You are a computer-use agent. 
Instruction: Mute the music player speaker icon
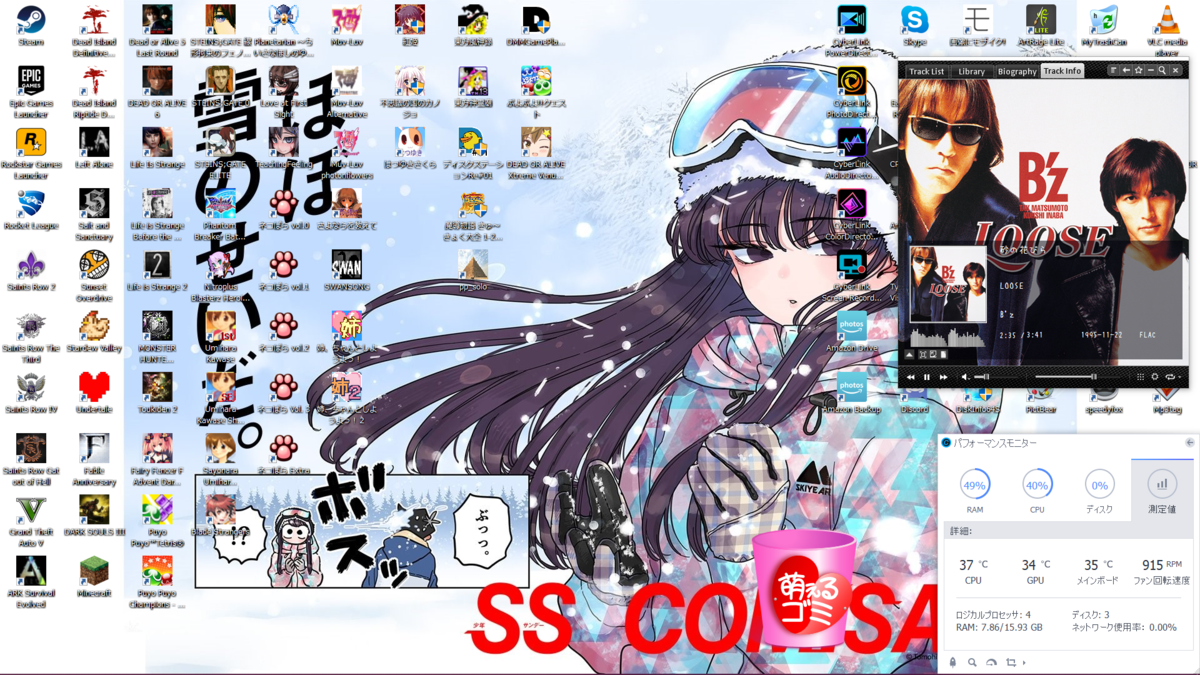[x=965, y=377]
